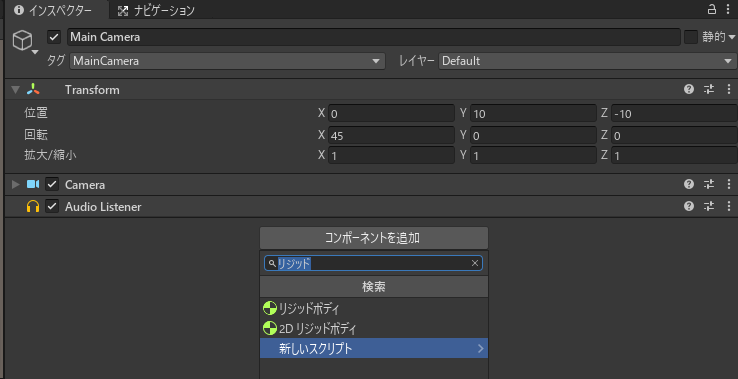The image size is (738, 379).
Task: Click the 検索 header
Action: point(374,287)
